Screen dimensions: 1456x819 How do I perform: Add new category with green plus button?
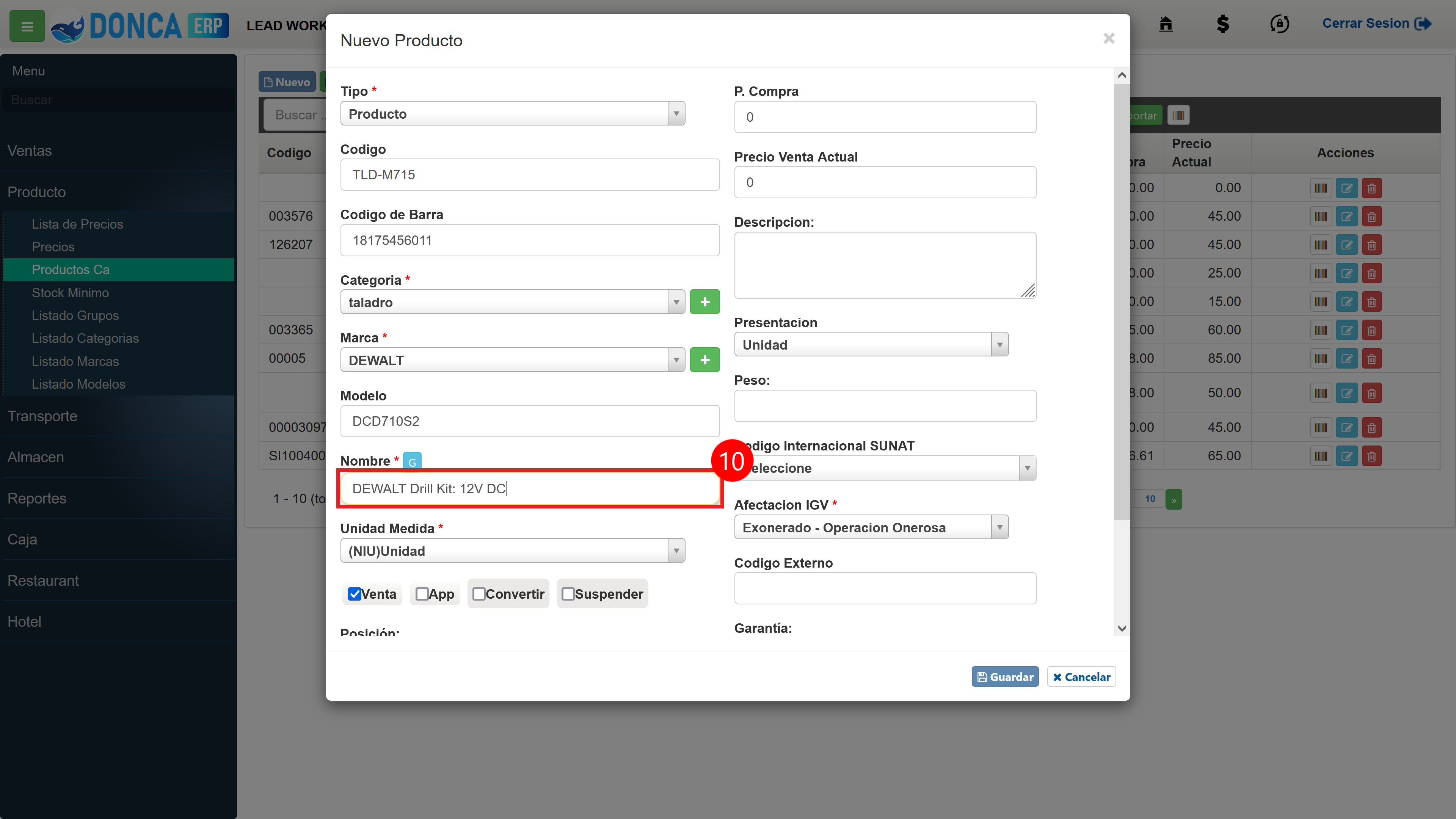click(x=705, y=302)
